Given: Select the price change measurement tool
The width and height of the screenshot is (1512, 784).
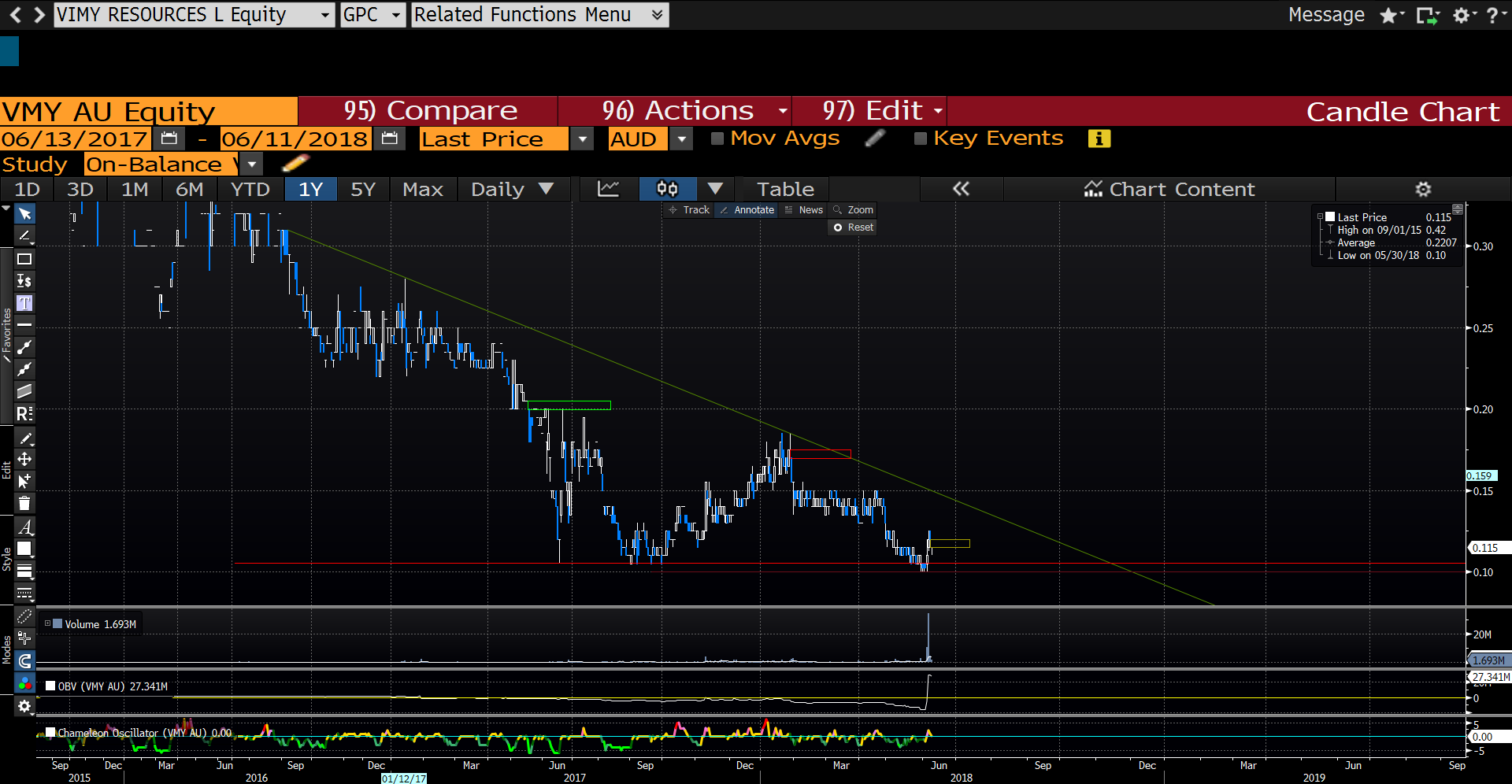Looking at the screenshot, I should (24, 281).
